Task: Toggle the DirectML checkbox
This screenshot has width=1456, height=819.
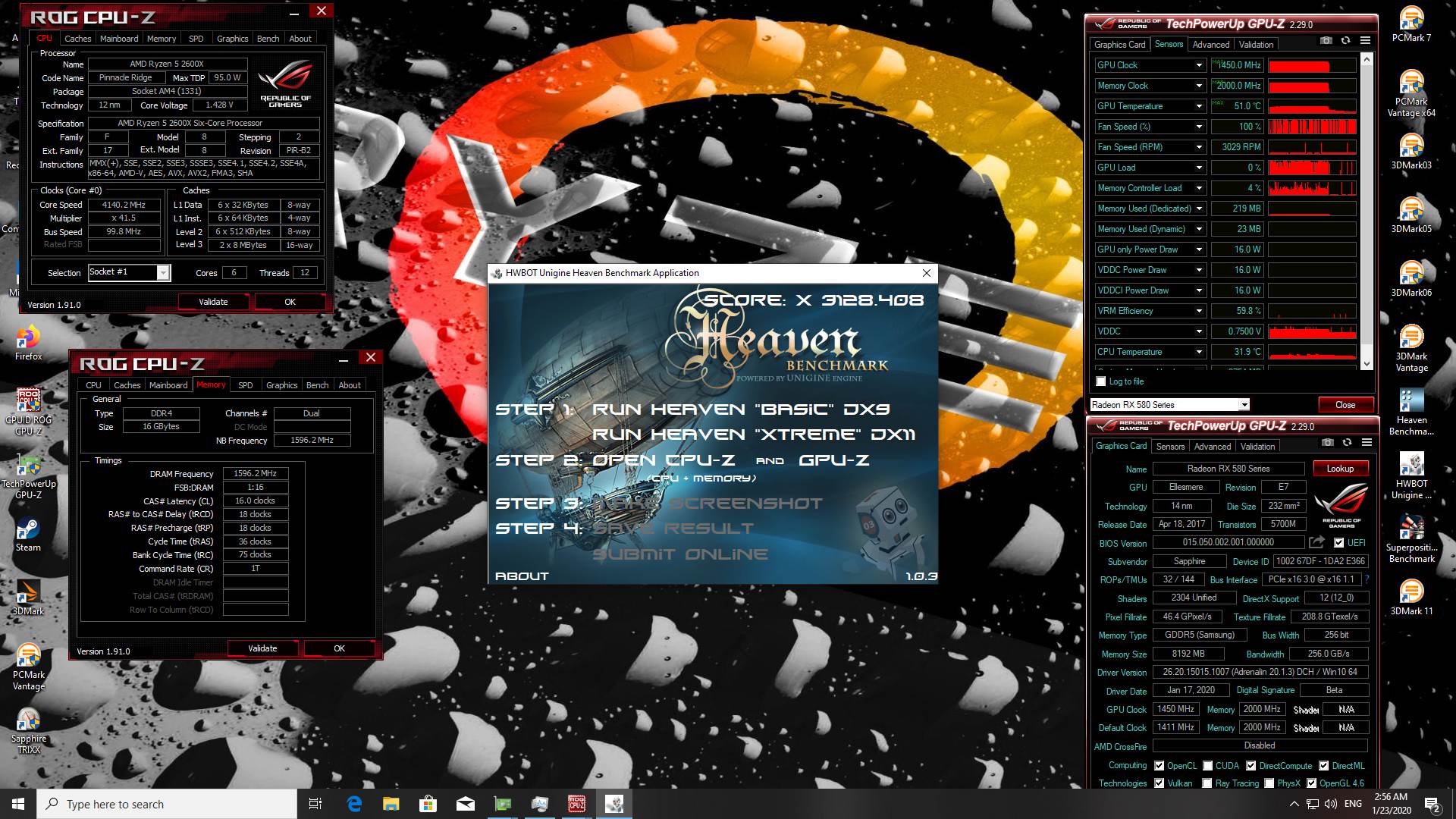Action: point(1323,766)
